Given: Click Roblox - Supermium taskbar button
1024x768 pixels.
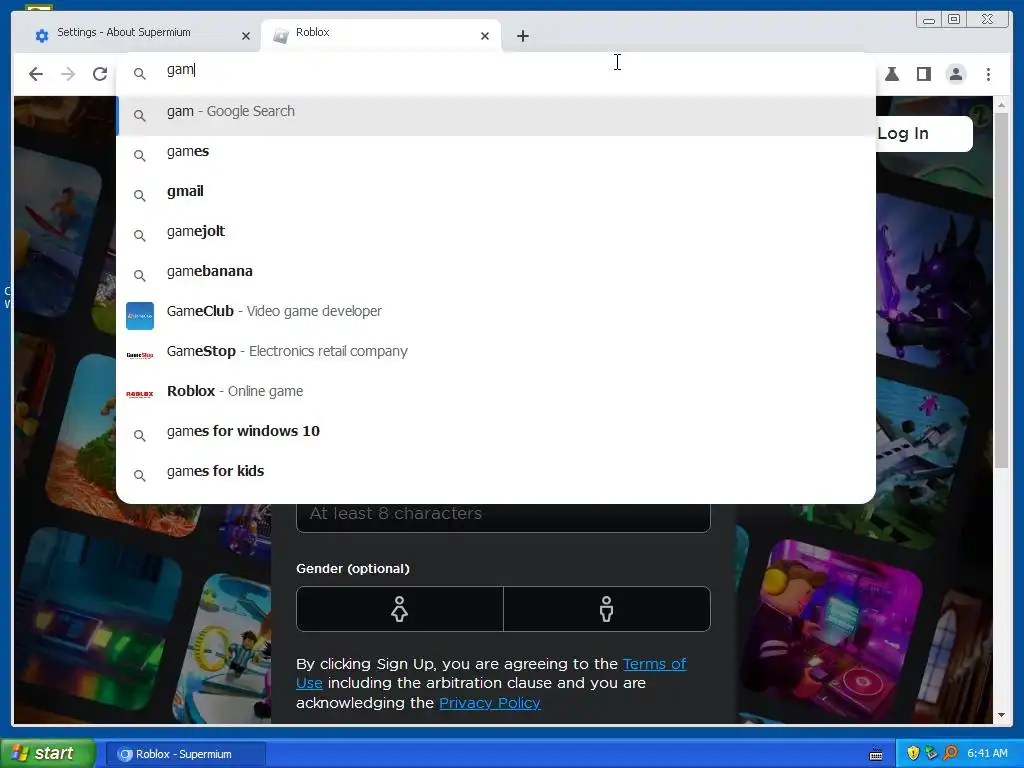Looking at the screenshot, I should point(185,754).
